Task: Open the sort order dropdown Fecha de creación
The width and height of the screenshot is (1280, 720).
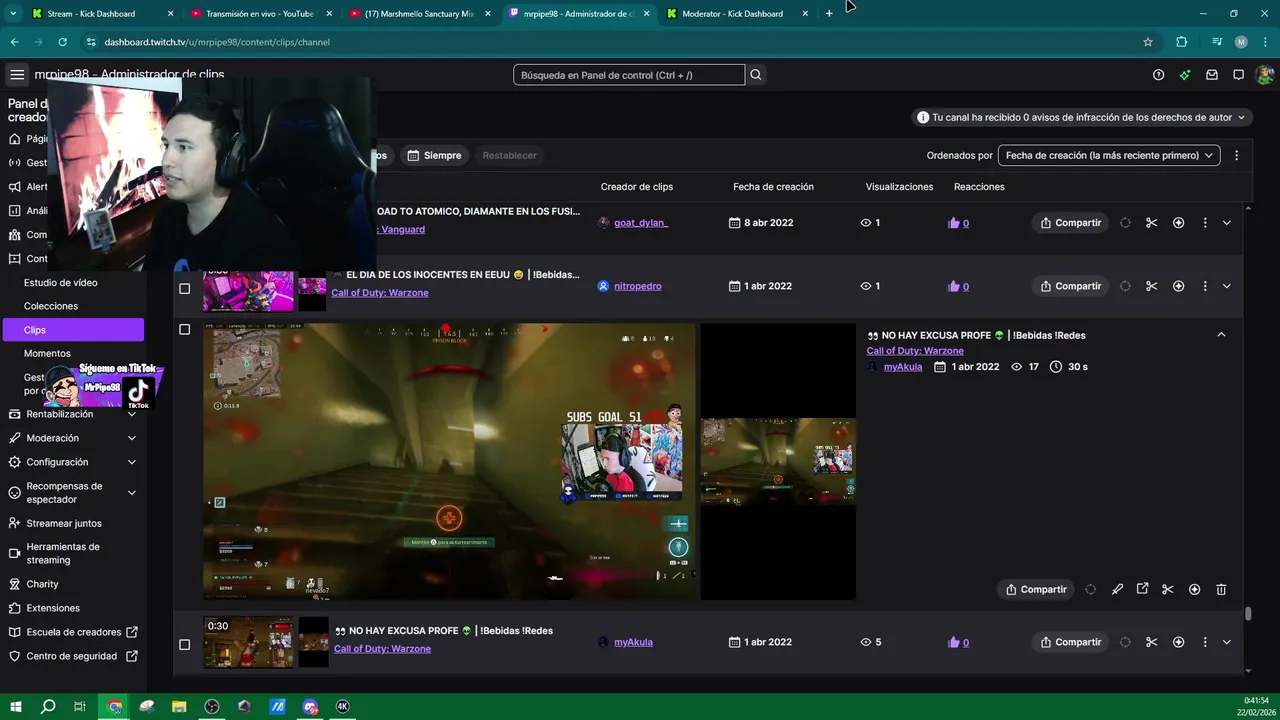Action: [1109, 156]
